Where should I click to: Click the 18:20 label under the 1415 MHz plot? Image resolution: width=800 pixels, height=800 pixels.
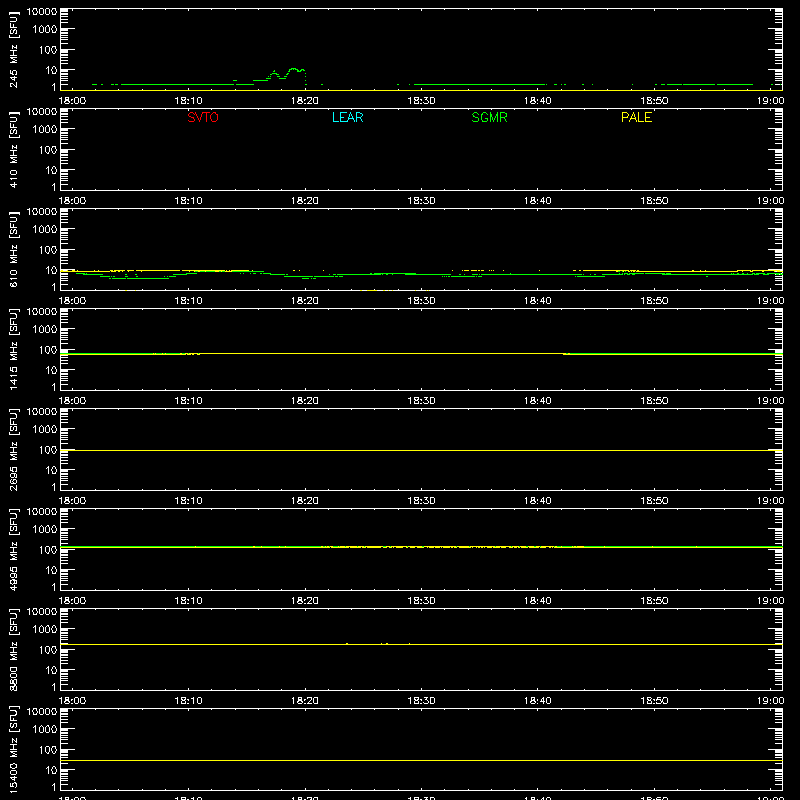click(305, 401)
